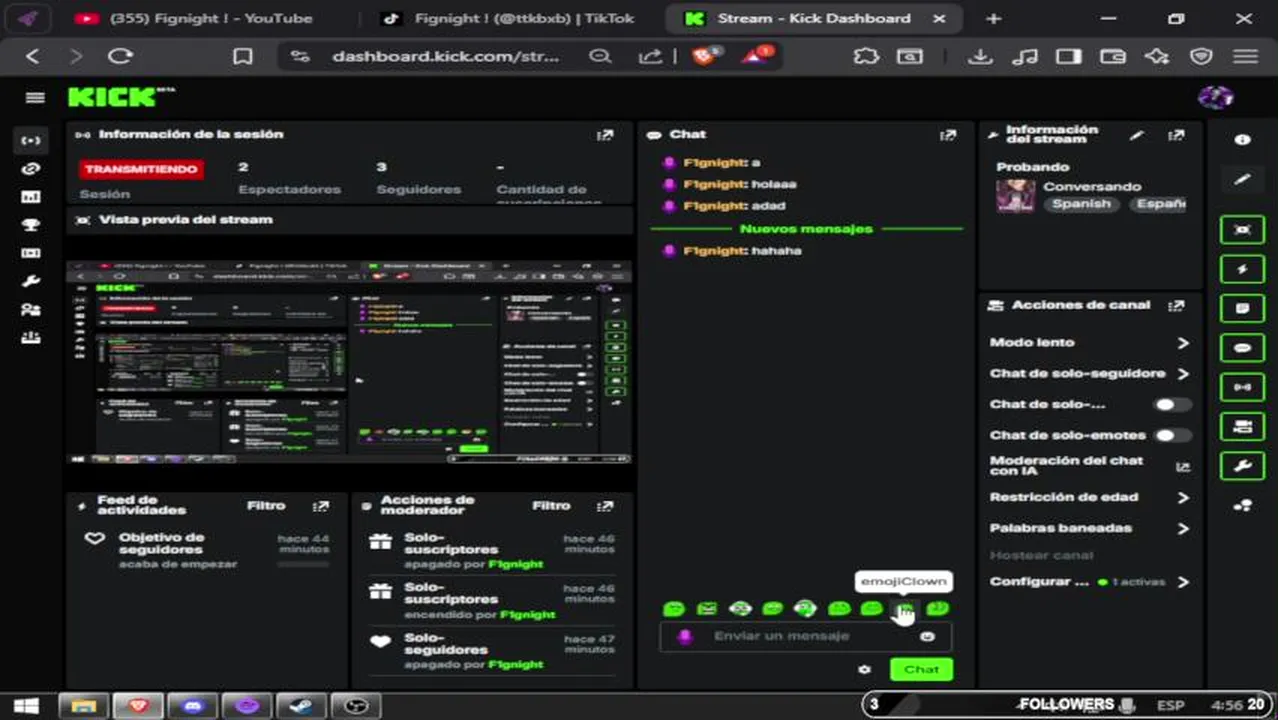1278x720 pixels.
Task: Toggle the Chat de solo-... switch
Action: [1172, 405]
